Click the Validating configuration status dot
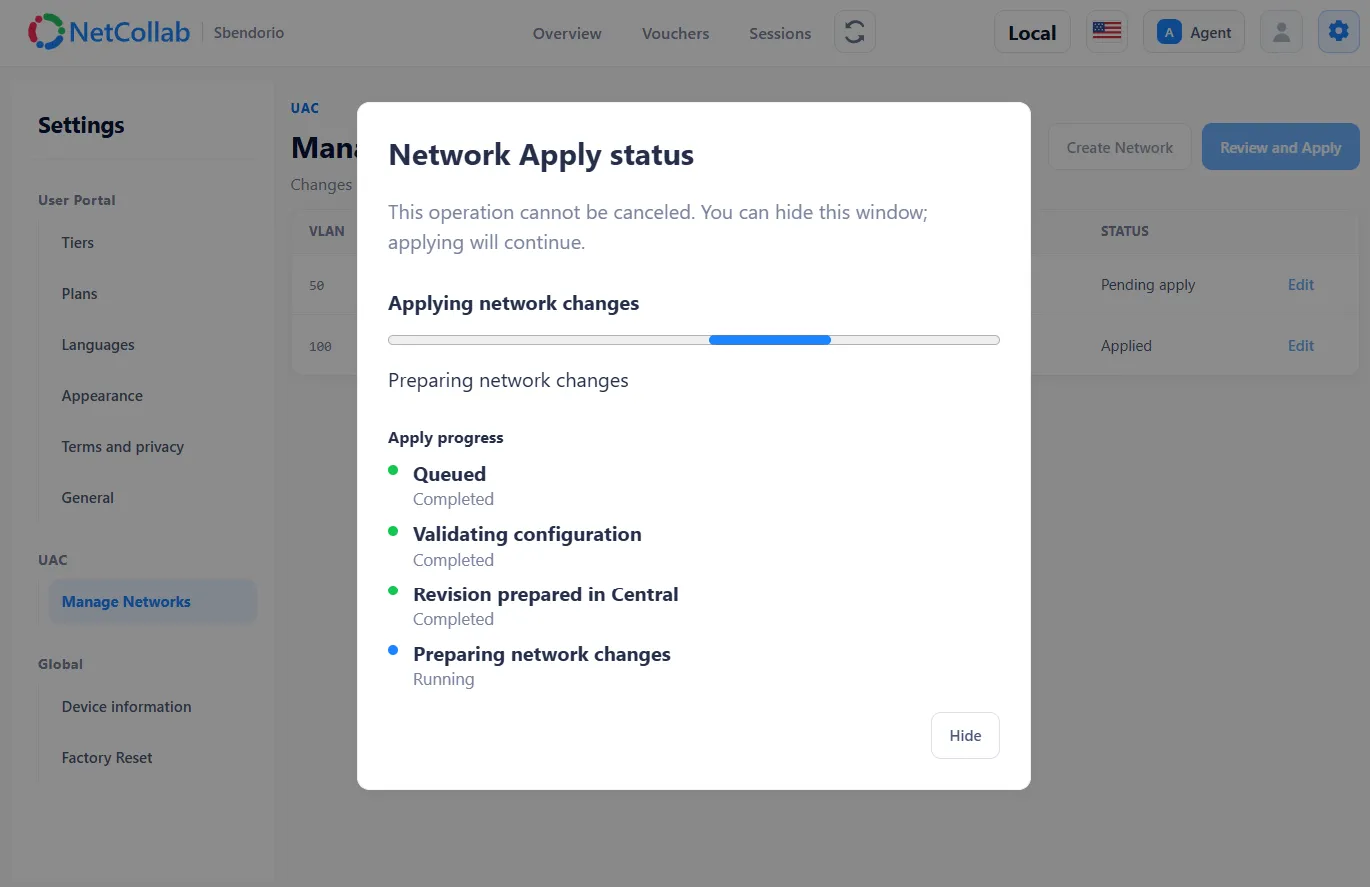 click(393, 531)
